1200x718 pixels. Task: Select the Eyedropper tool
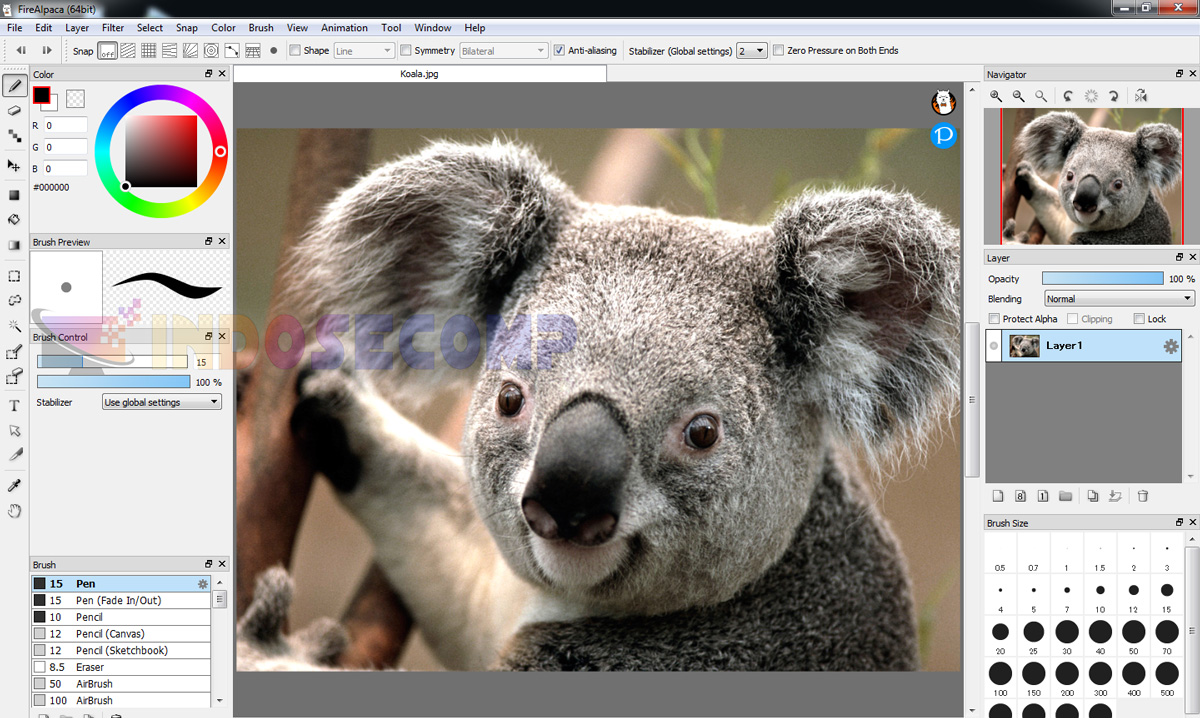[14, 485]
